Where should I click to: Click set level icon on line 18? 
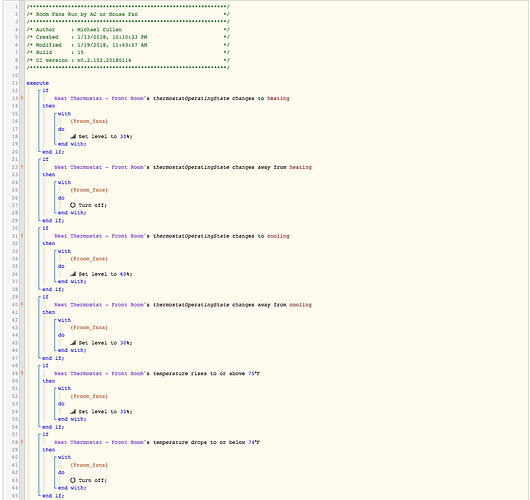tap(73, 136)
